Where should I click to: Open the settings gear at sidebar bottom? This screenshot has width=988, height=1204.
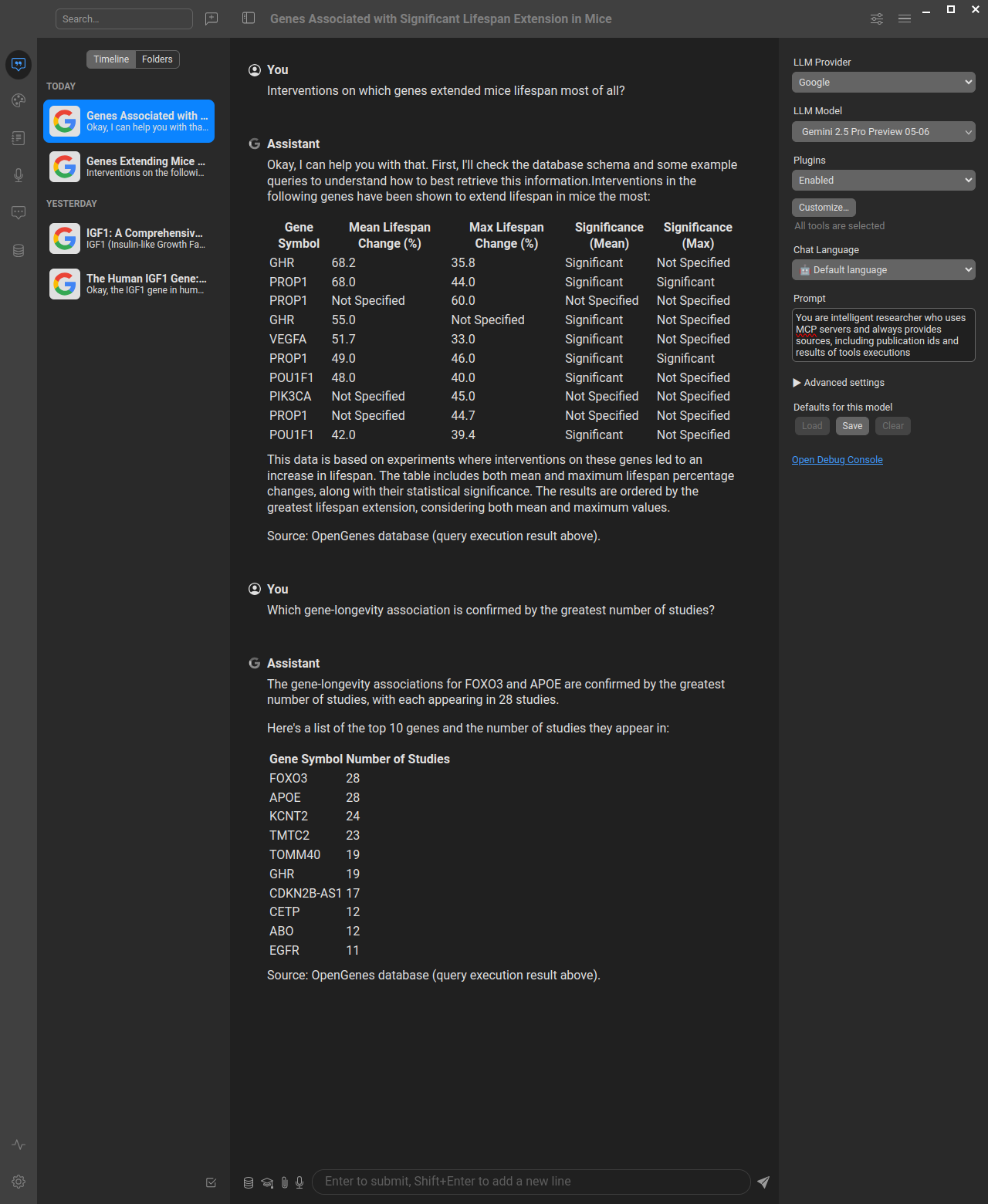19,1182
